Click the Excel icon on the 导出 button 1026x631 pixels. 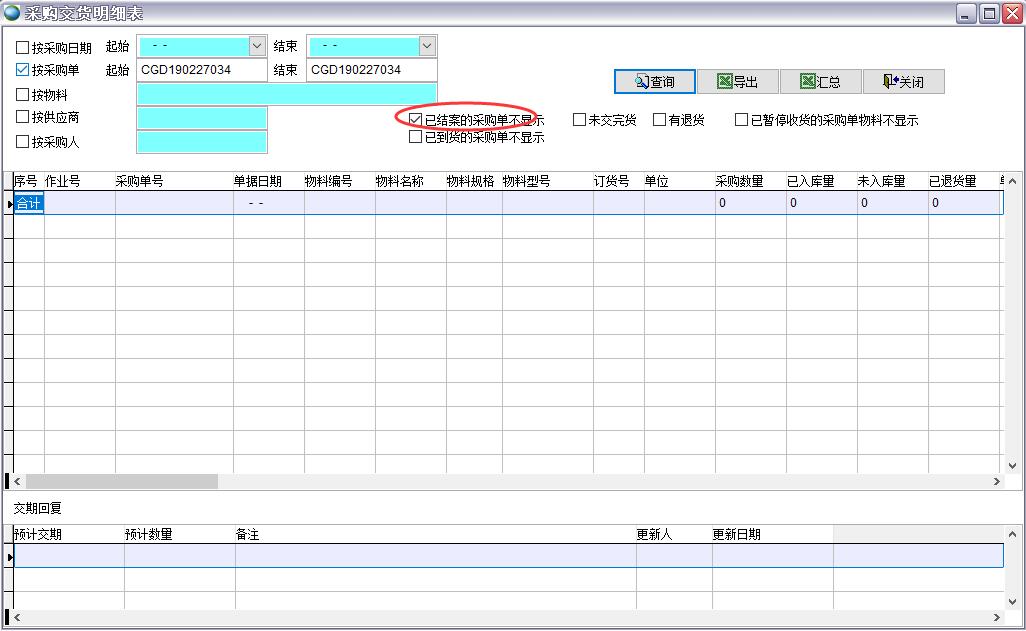coord(726,82)
